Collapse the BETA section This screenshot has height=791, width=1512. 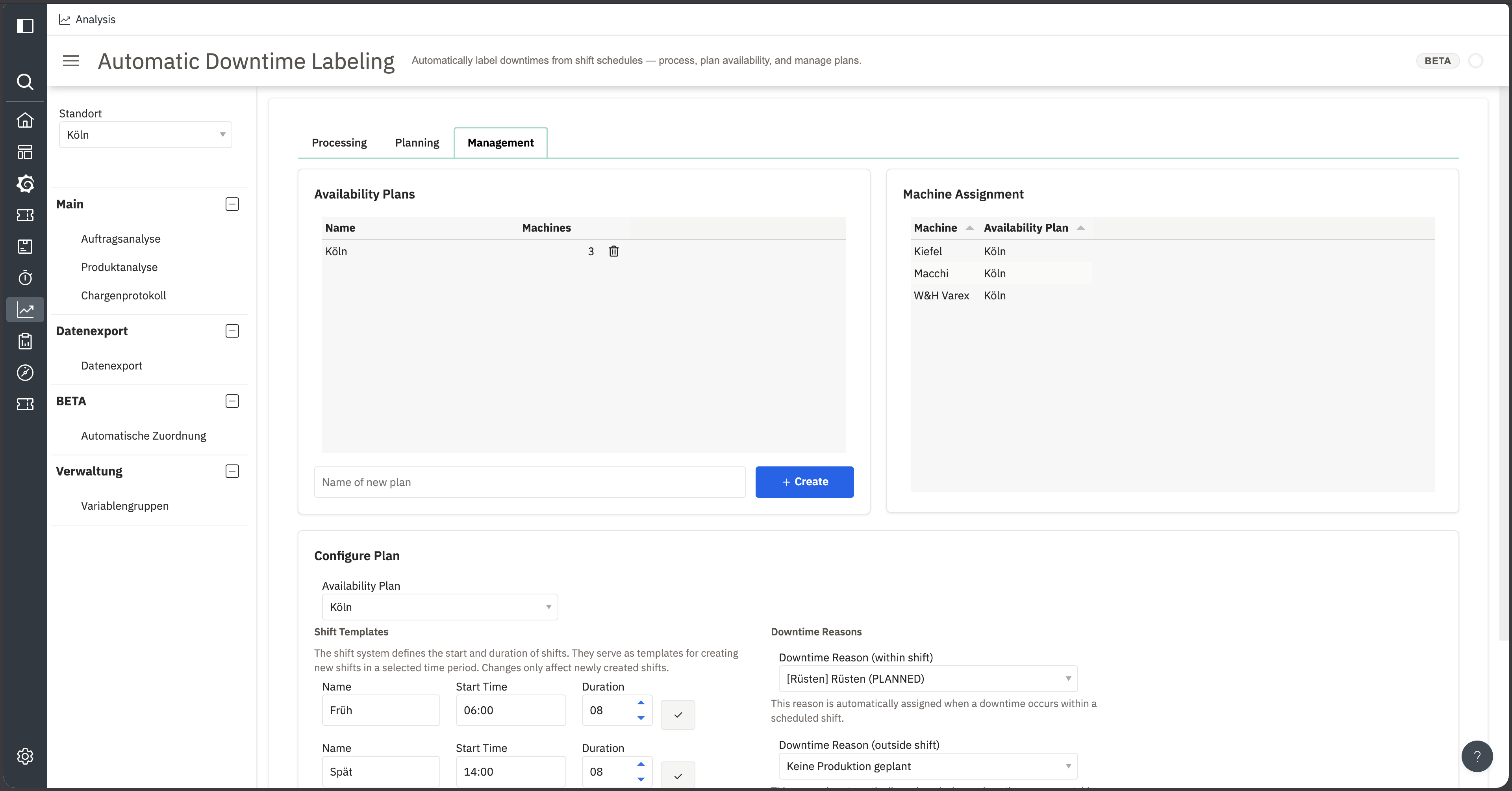pos(232,401)
